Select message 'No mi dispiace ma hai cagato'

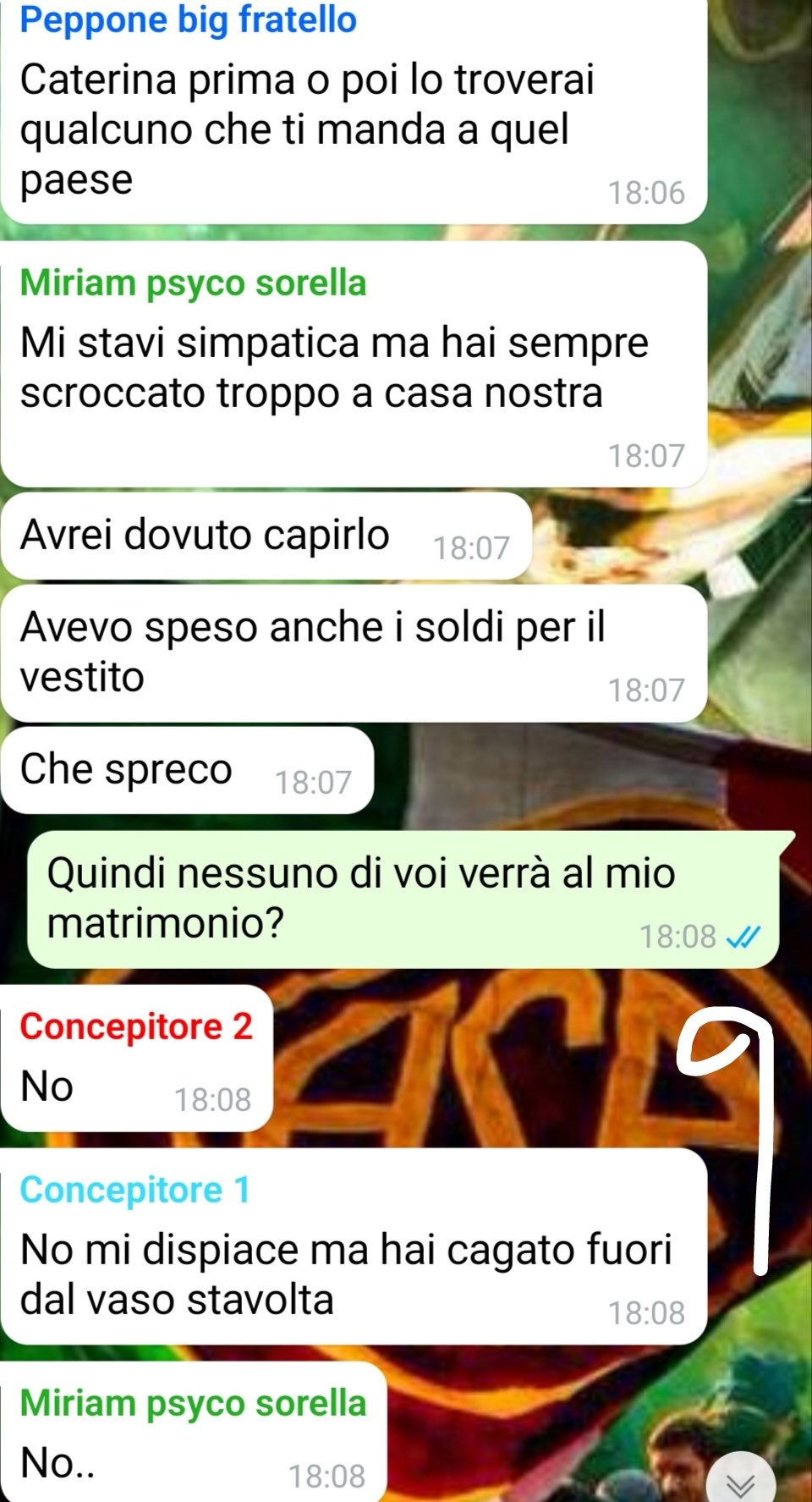click(x=354, y=1246)
